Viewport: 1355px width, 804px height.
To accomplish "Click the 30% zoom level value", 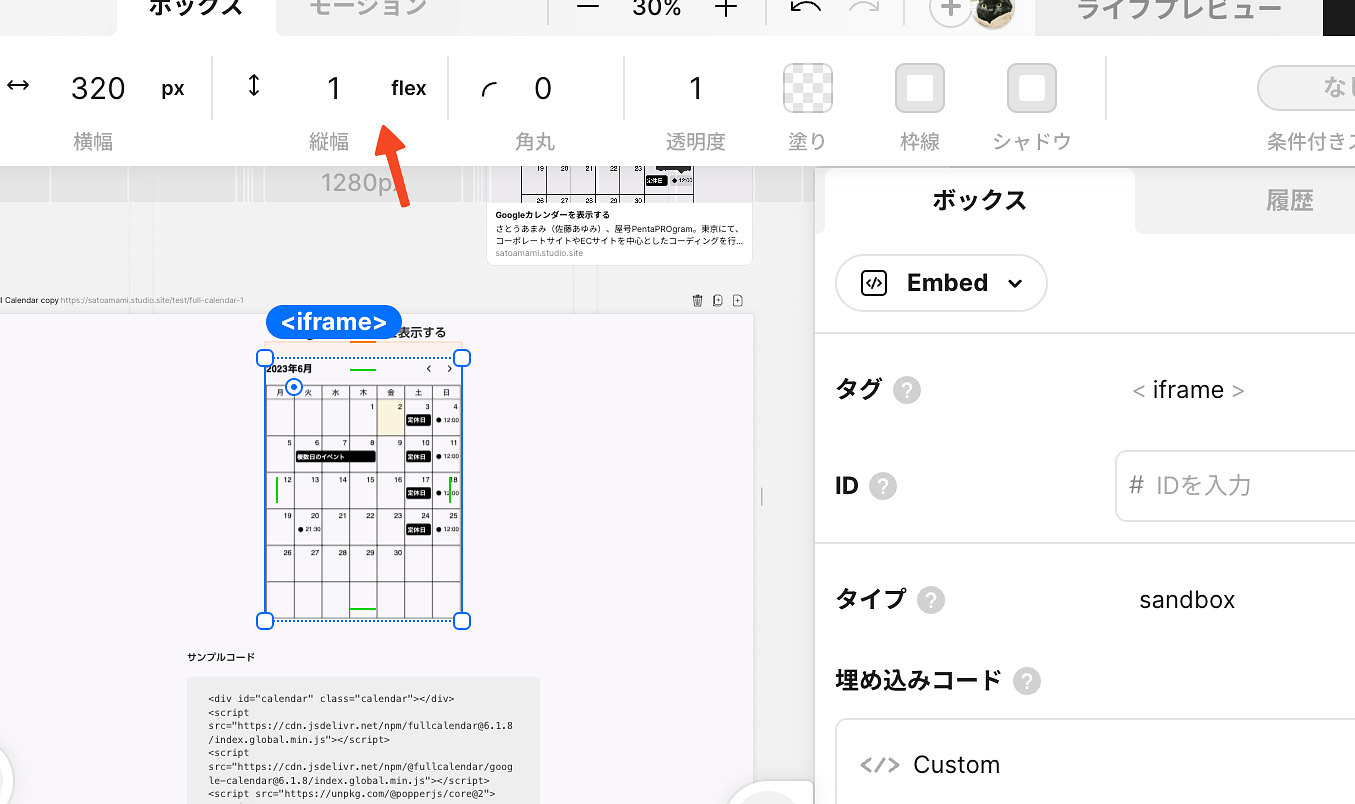I will (657, 8).
